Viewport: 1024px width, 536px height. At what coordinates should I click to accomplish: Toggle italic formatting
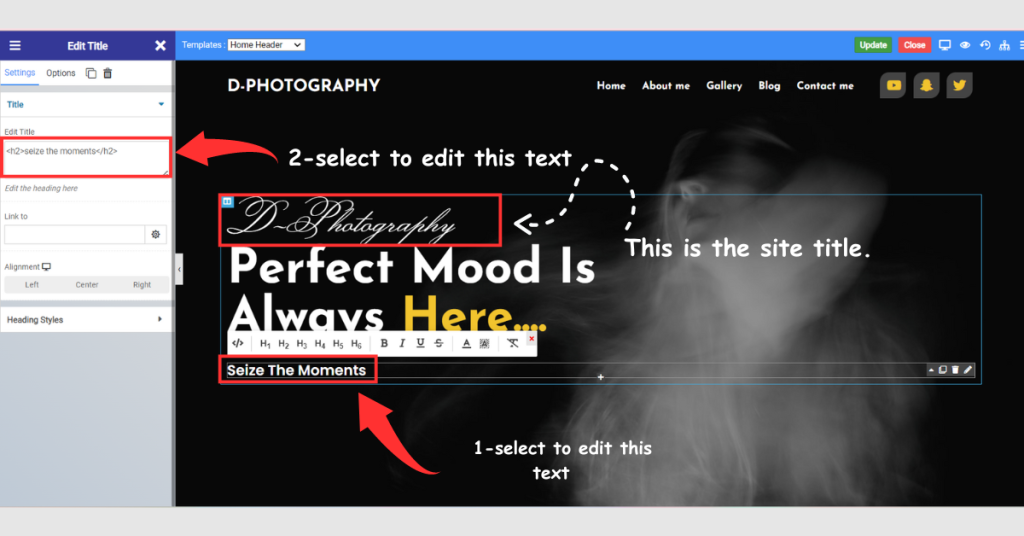402,343
